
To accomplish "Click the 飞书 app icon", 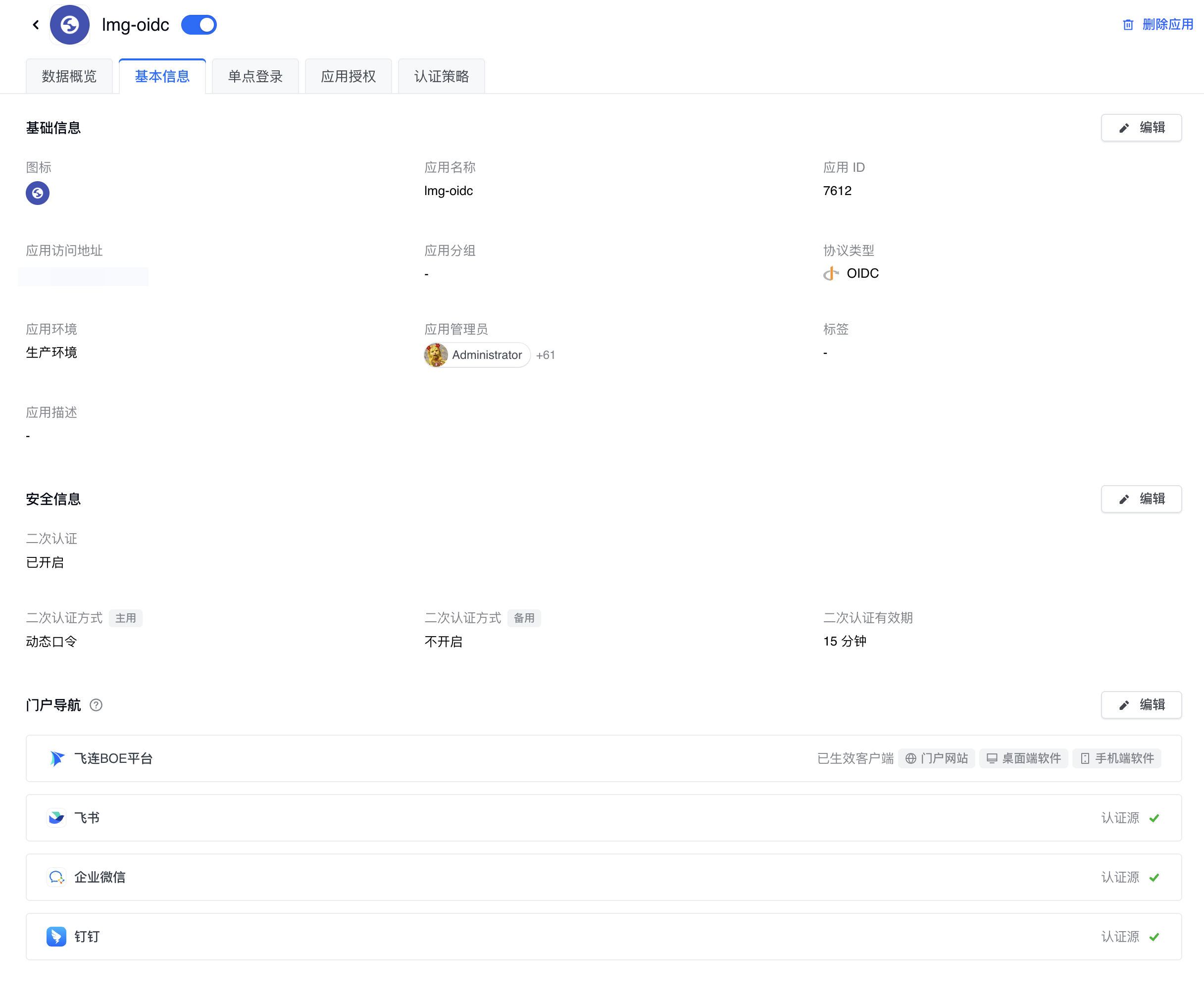I will click(x=56, y=817).
